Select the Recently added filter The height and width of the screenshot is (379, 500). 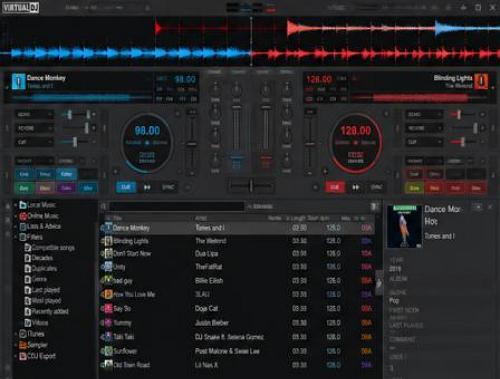click(x=47, y=312)
